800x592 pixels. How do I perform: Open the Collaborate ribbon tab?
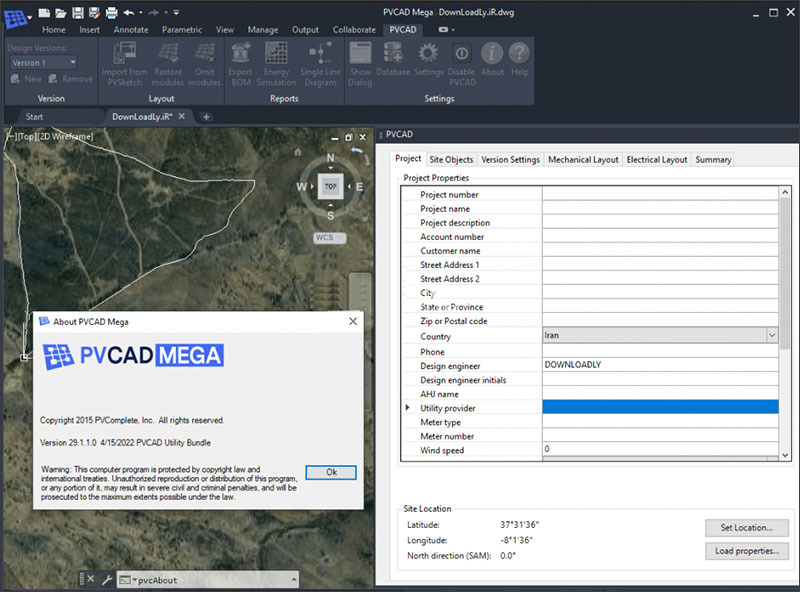(x=354, y=30)
